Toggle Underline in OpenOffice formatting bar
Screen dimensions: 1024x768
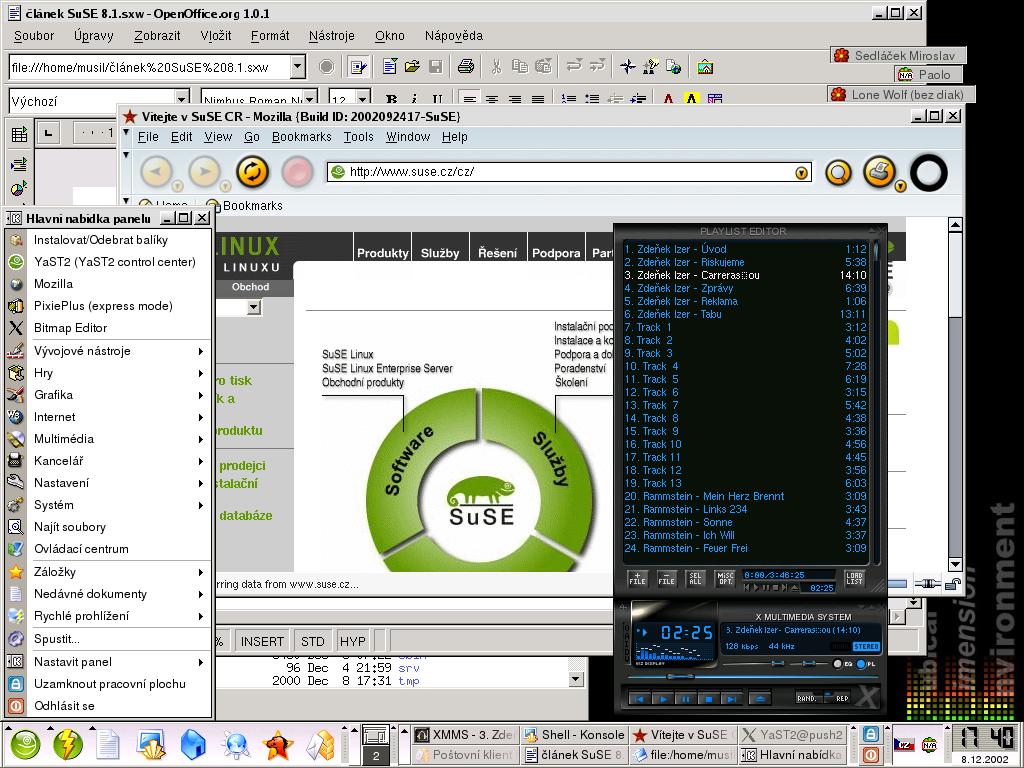437,99
